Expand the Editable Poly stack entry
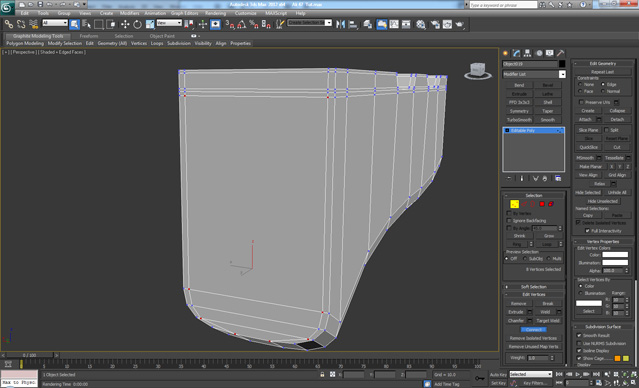This screenshot has width=639, height=388. tap(507, 130)
